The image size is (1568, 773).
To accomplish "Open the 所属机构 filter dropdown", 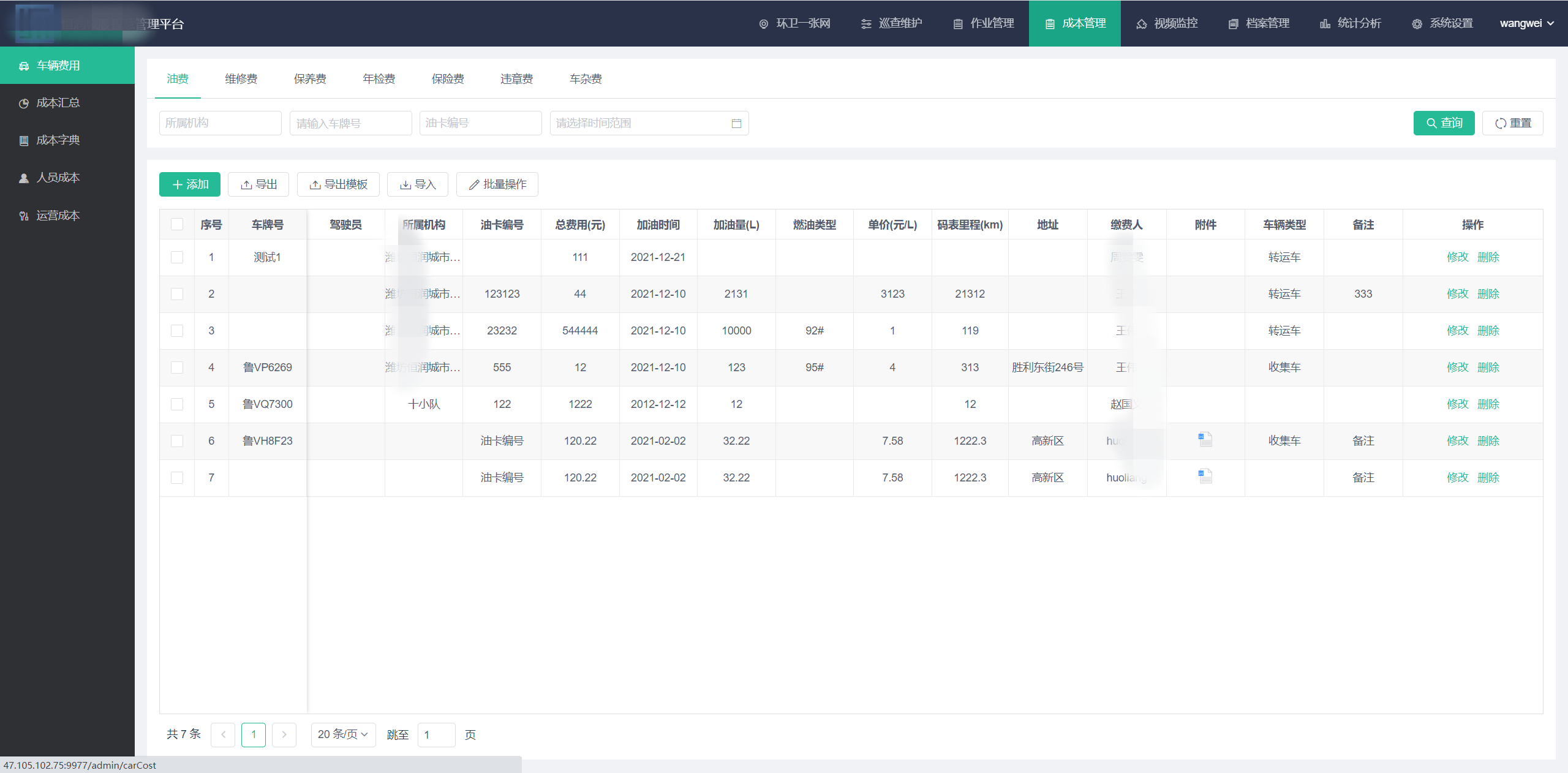I will [x=220, y=123].
